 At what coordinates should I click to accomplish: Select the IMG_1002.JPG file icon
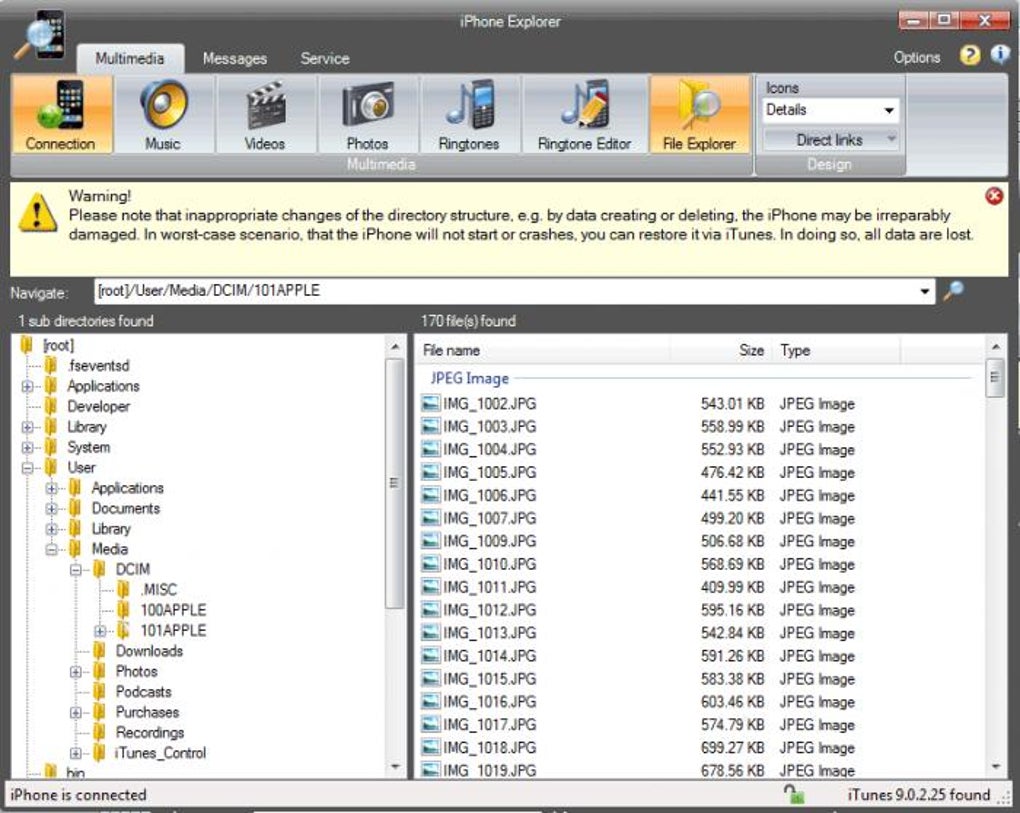tap(430, 403)
